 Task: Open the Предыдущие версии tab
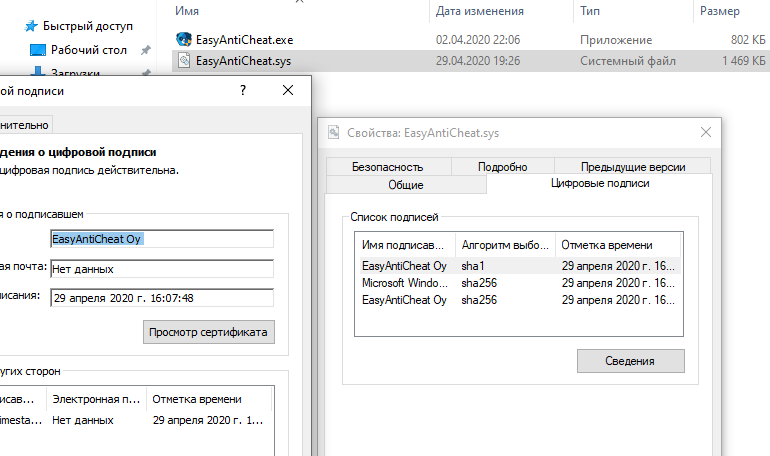pyautogui.click(x=632, y=167)
